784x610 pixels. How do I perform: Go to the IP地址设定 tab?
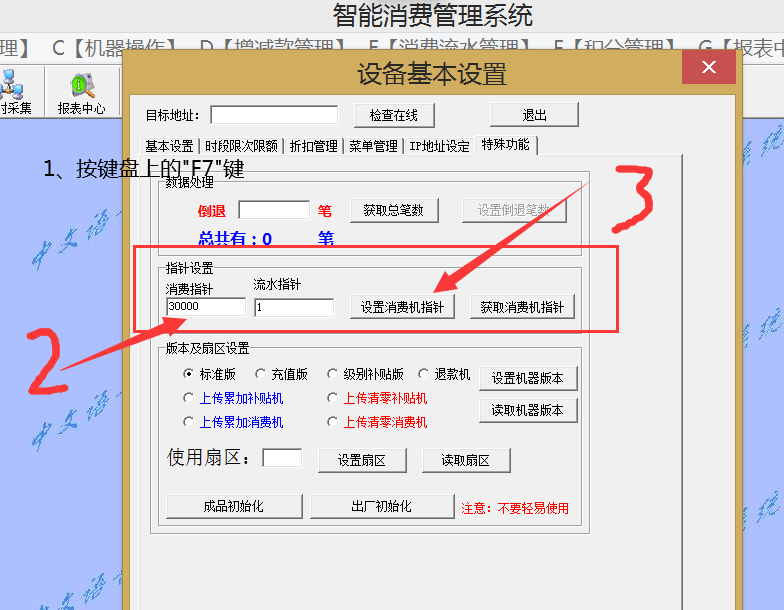pos(439,146)
